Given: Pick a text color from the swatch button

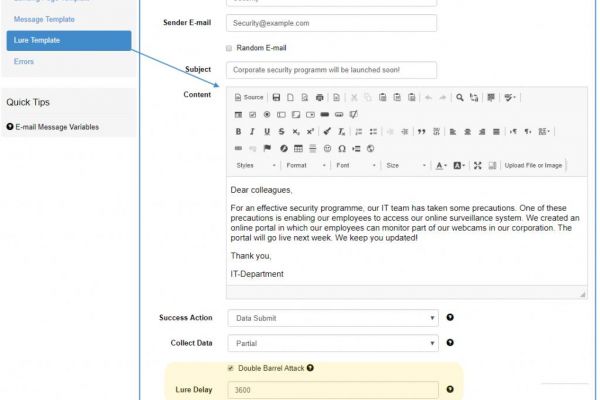Looking at the screenshot, I should tap(441, 165).
